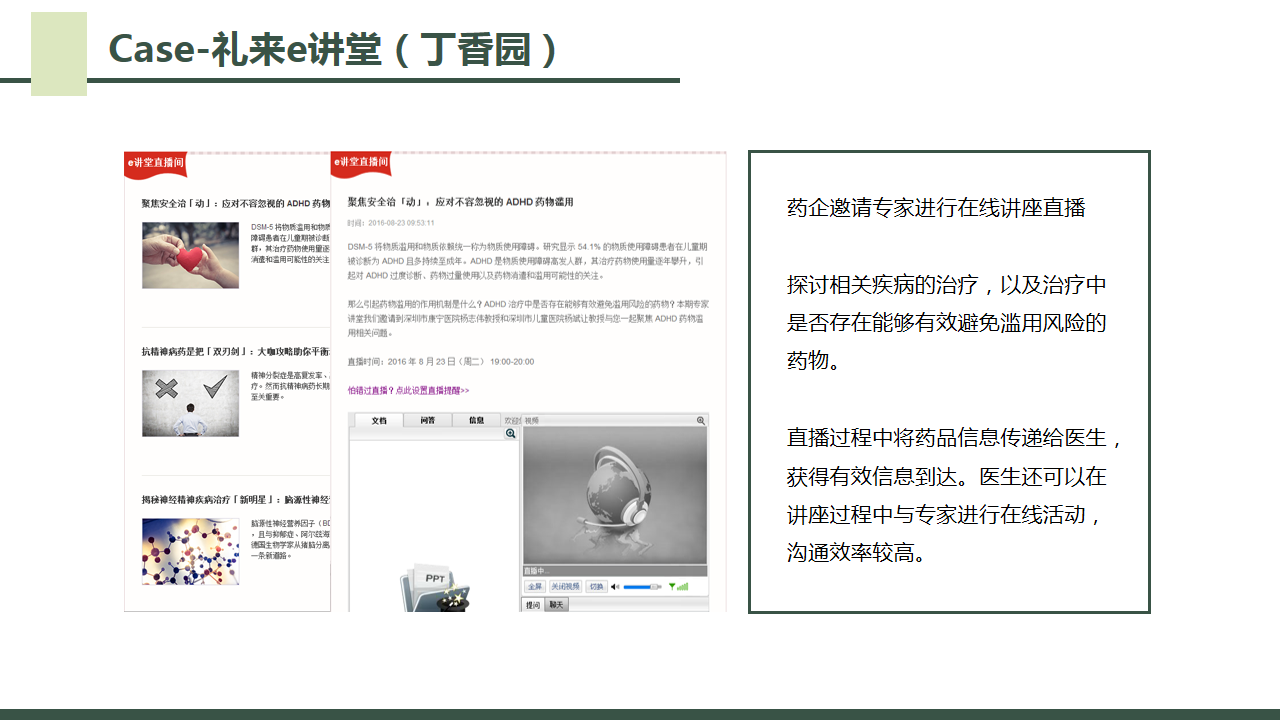Click the green signal strength indicator
Viewport: 1280px width, 720px height.
678,587
